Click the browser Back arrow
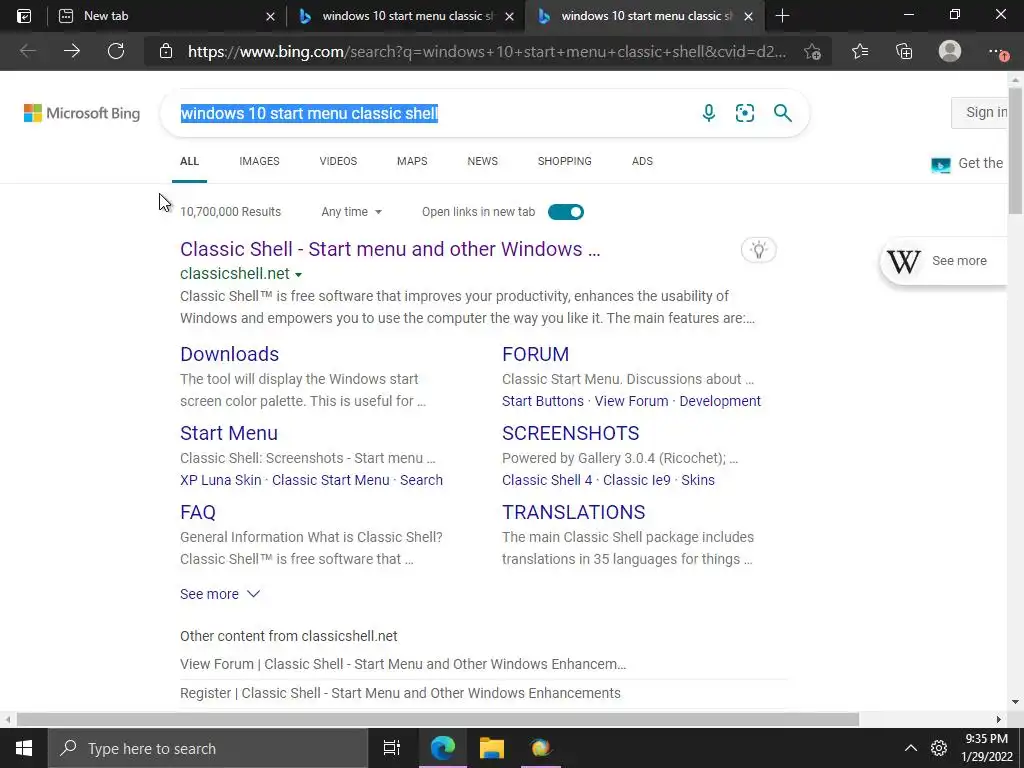The height and width of the screenshot is (768, 1024). (27, 51)
